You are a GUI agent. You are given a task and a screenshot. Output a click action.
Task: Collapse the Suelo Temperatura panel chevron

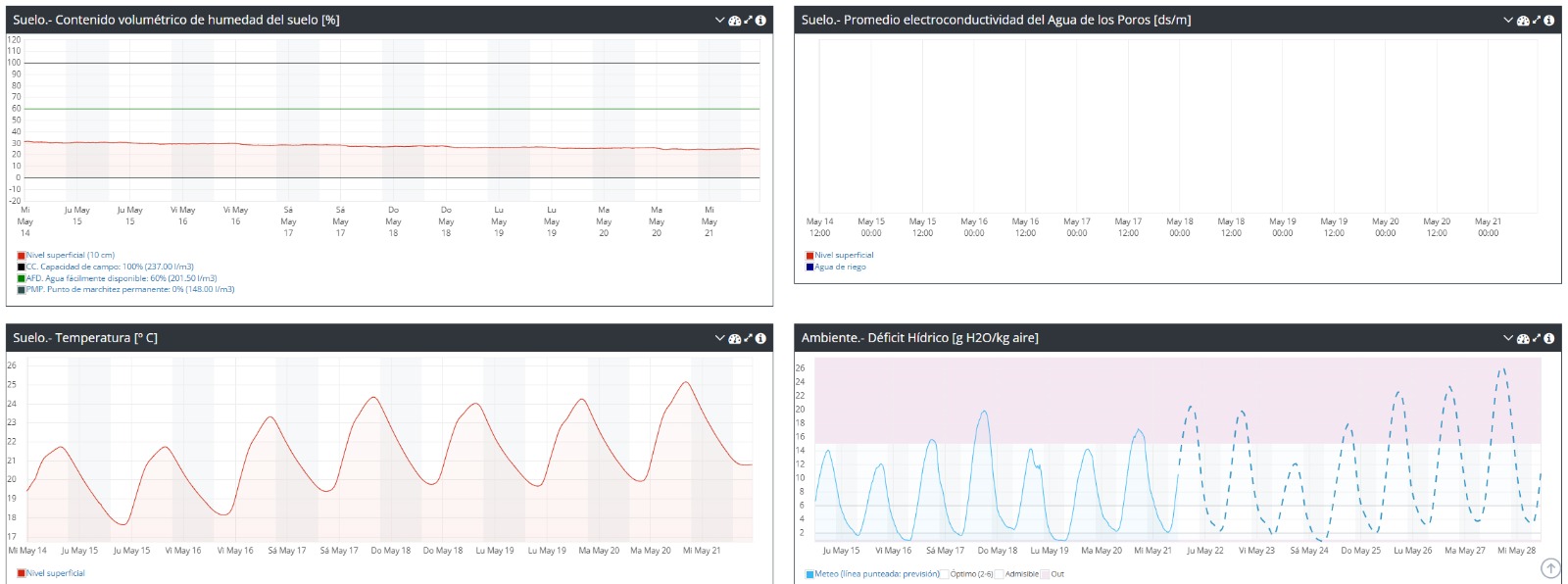pos(720,339)
